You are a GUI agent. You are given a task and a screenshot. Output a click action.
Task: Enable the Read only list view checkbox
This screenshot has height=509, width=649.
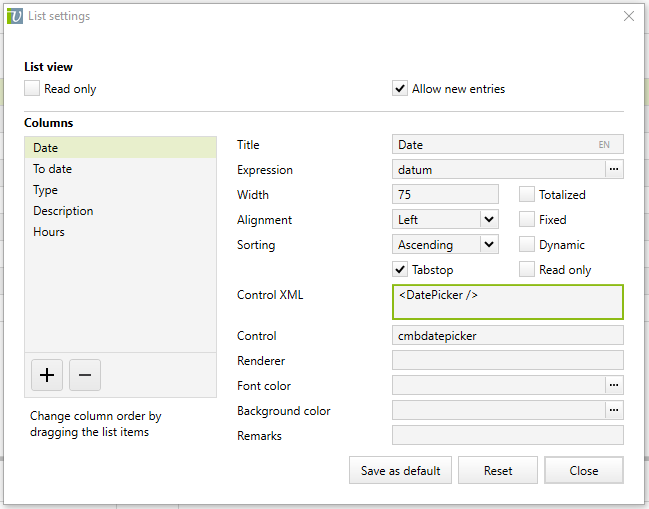pos(32,89)
